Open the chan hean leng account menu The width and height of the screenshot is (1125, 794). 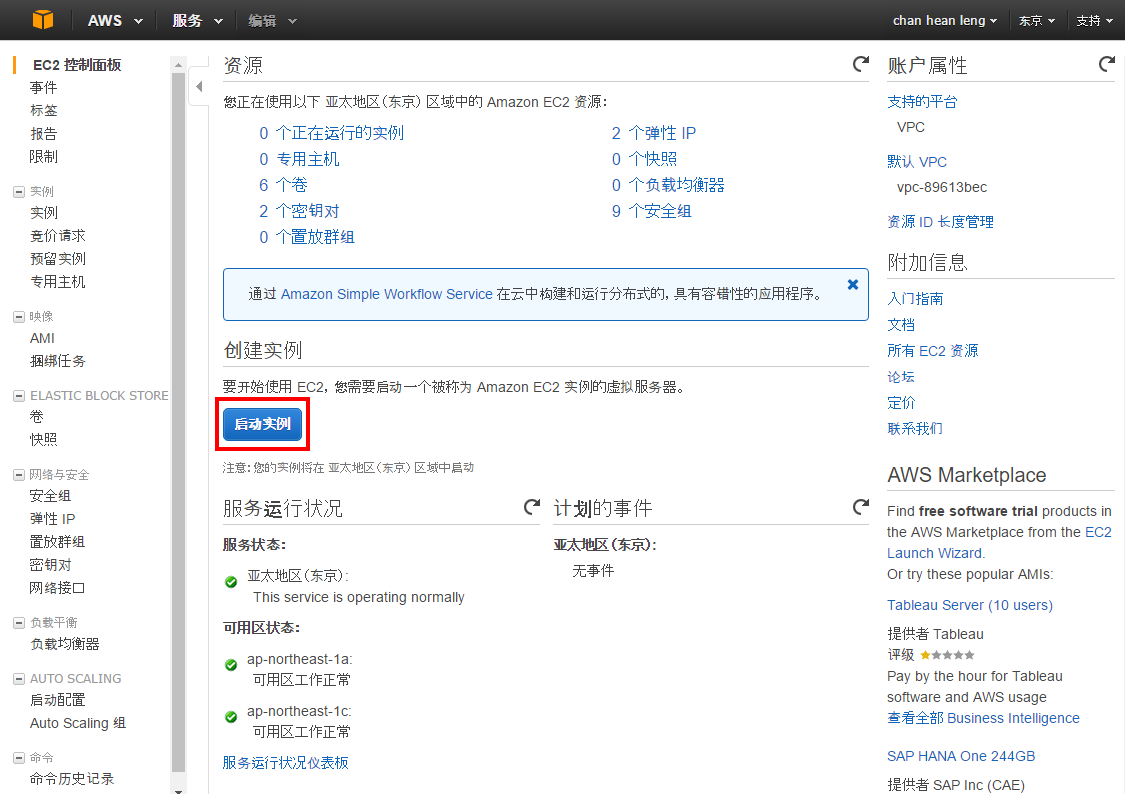[x=944, y=21]
